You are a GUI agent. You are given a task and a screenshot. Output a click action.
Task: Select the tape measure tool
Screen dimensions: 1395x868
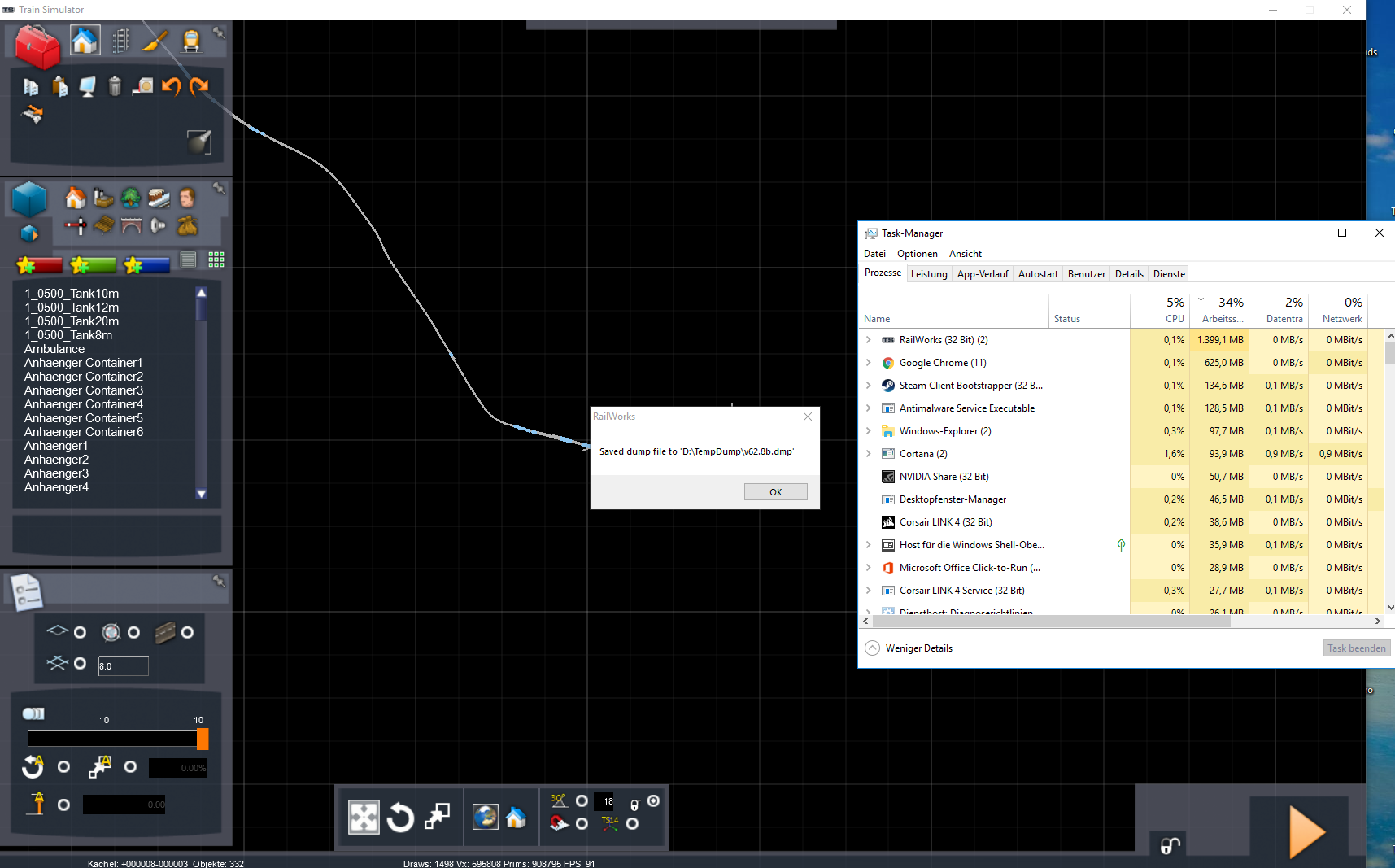143,86
